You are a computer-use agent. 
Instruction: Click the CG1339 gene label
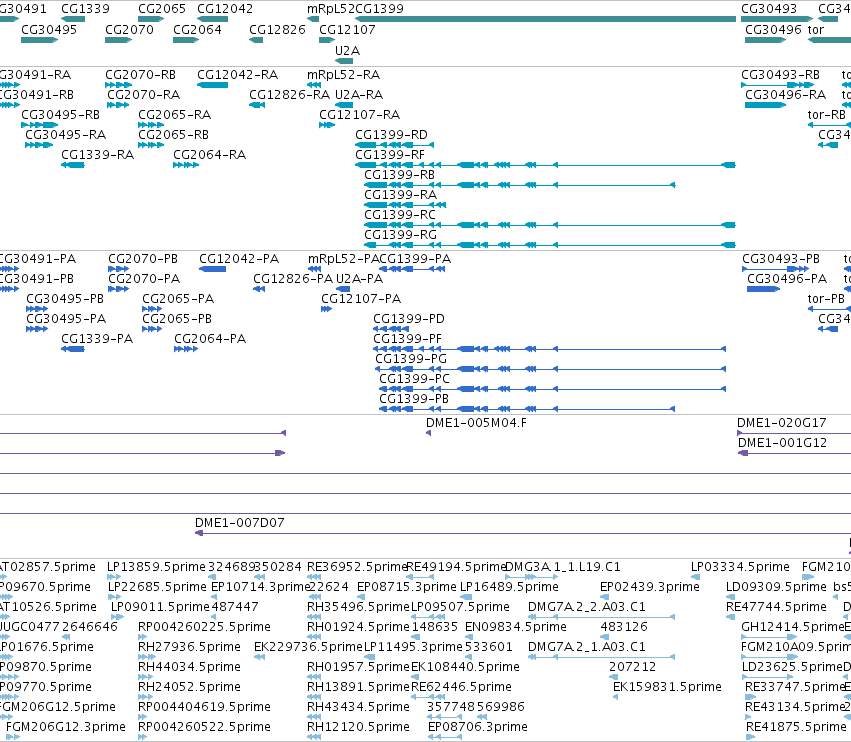point(85,9)
